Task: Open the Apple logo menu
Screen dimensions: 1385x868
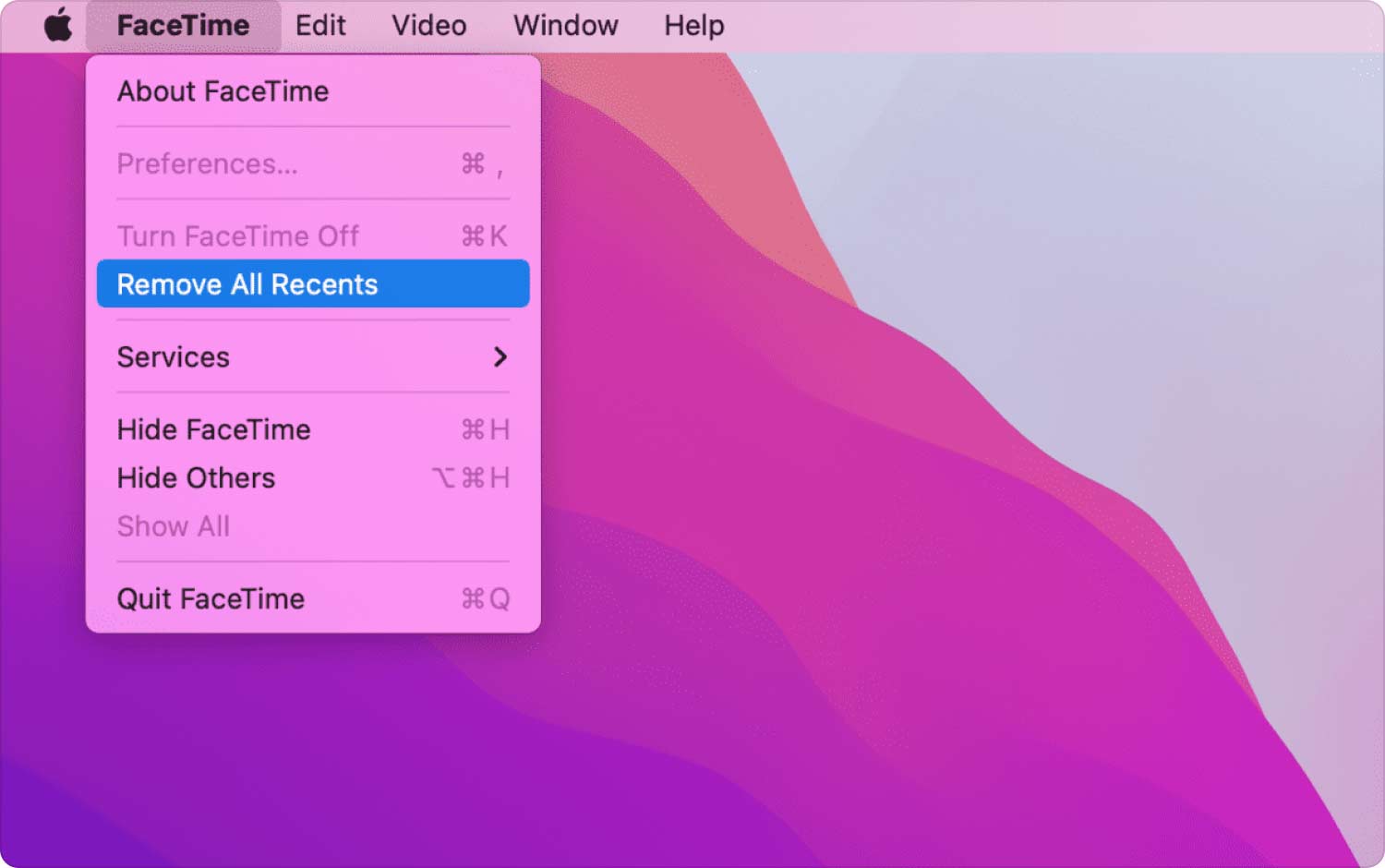Action: click(58, 25)
